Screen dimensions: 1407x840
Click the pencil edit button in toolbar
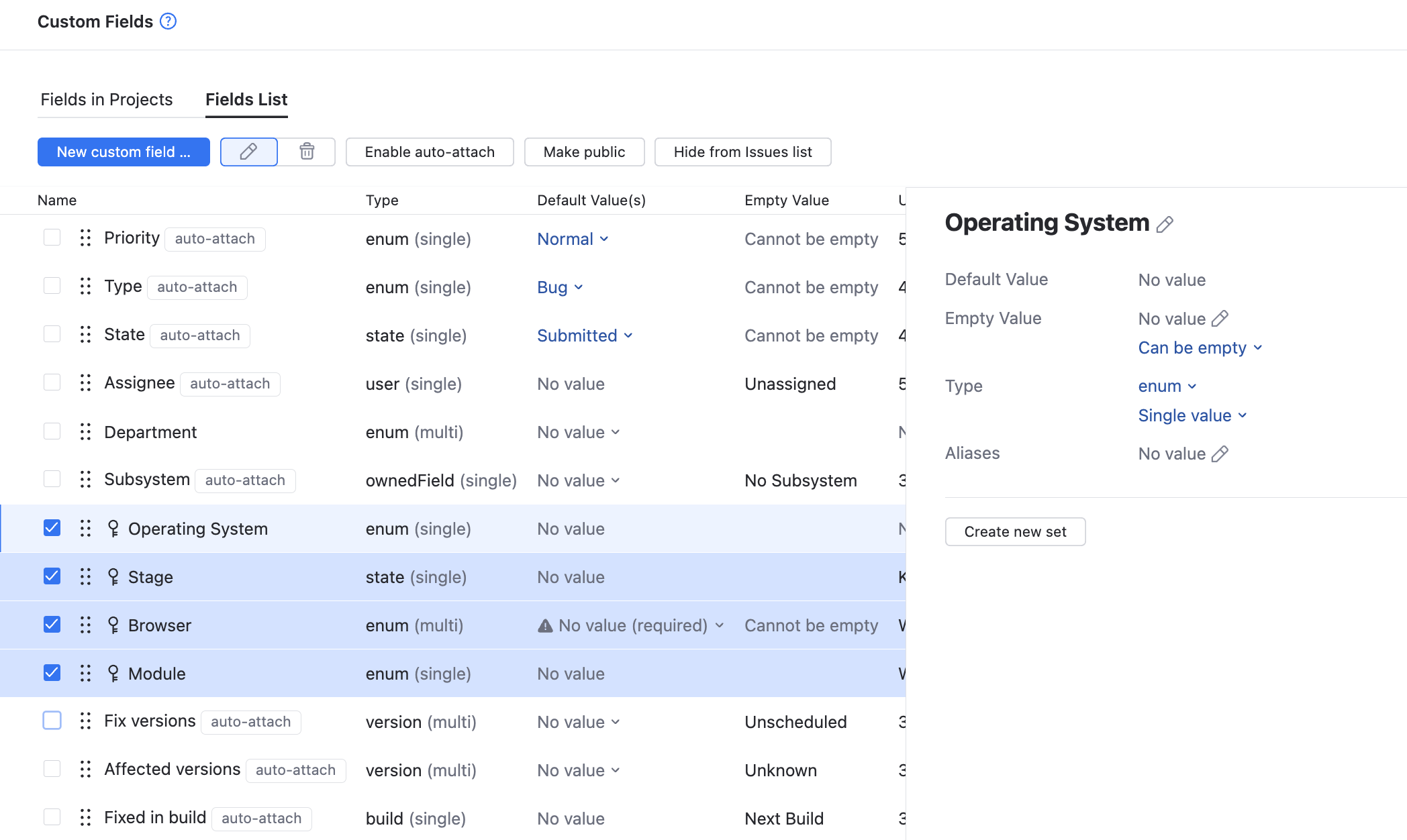(x=248, y=152)
